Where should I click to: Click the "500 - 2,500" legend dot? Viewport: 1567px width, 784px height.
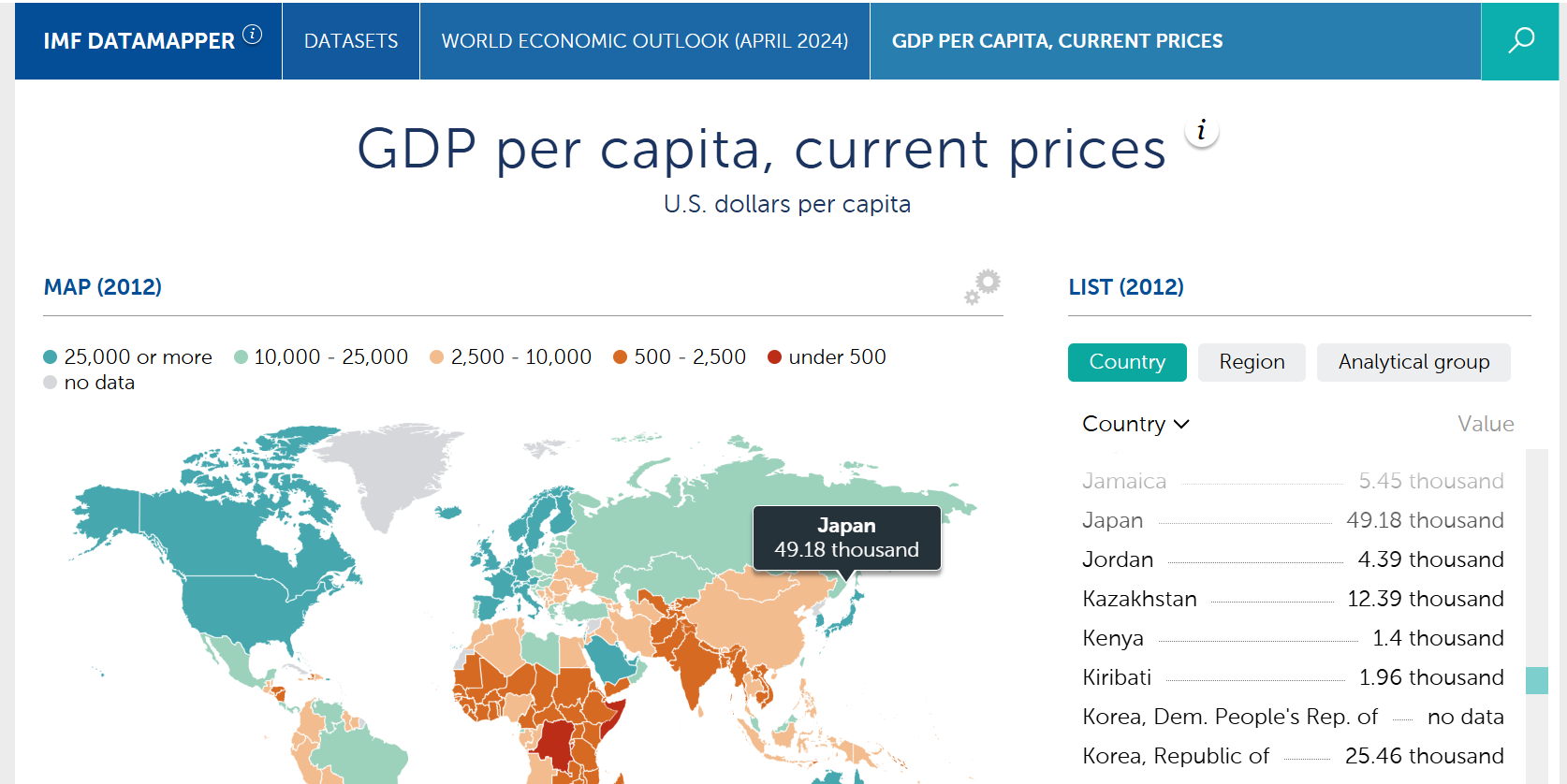[x=620, y=357]
